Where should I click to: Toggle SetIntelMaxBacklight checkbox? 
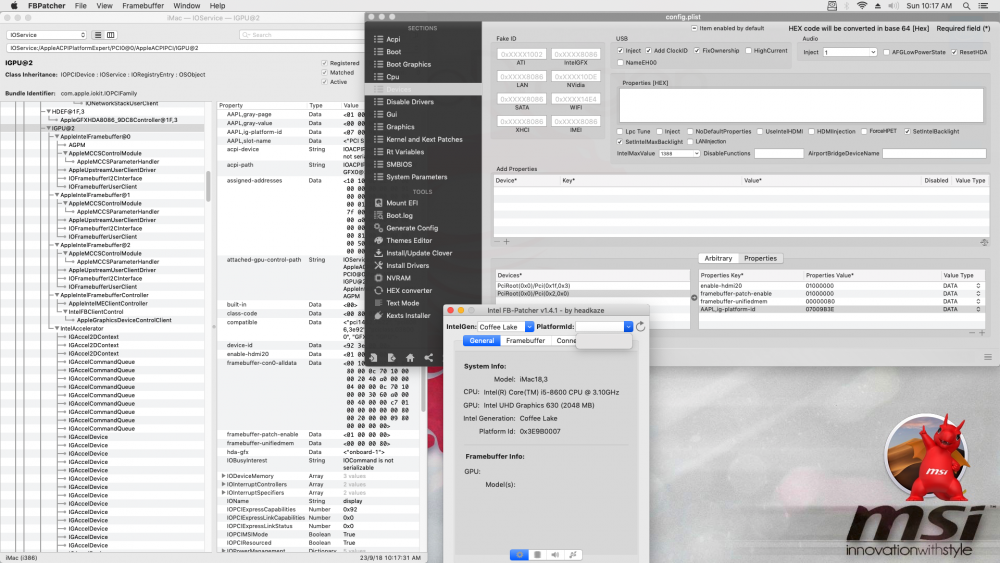point(619,142)
